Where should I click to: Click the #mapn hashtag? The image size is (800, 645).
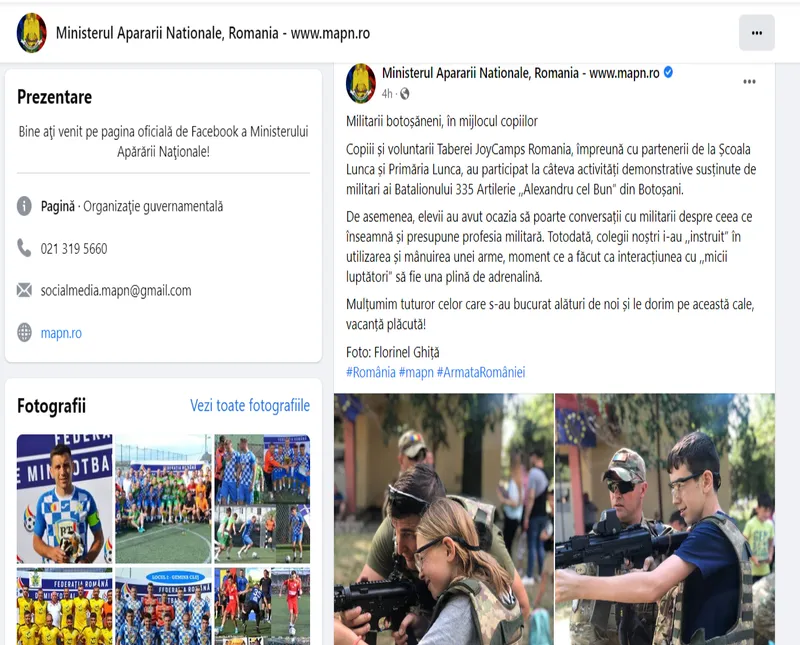point(416,372)
